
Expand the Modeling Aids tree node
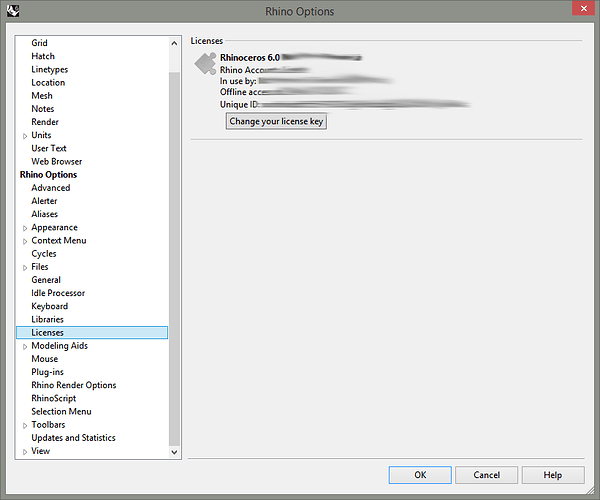pos(25,346)
